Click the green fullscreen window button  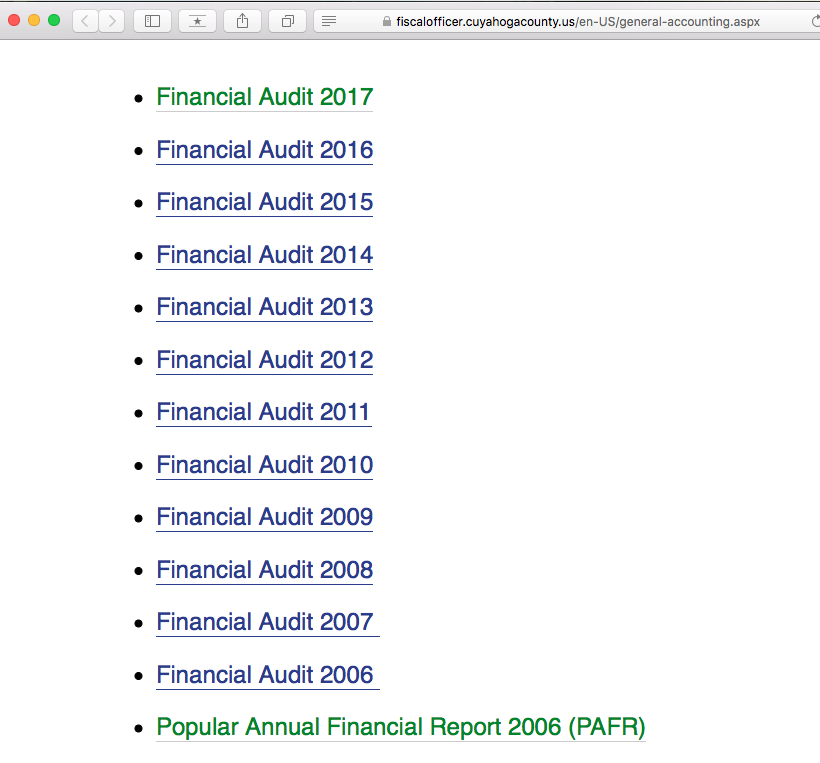pyautogui.click(x=54, y=20)
